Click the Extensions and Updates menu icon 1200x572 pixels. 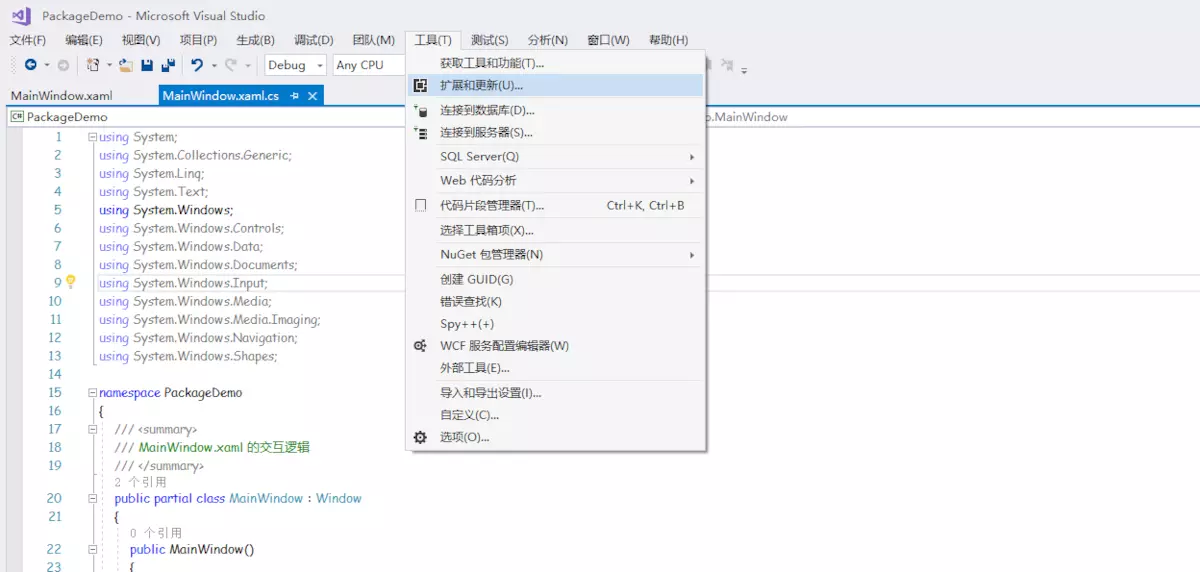tap(421, 86)
